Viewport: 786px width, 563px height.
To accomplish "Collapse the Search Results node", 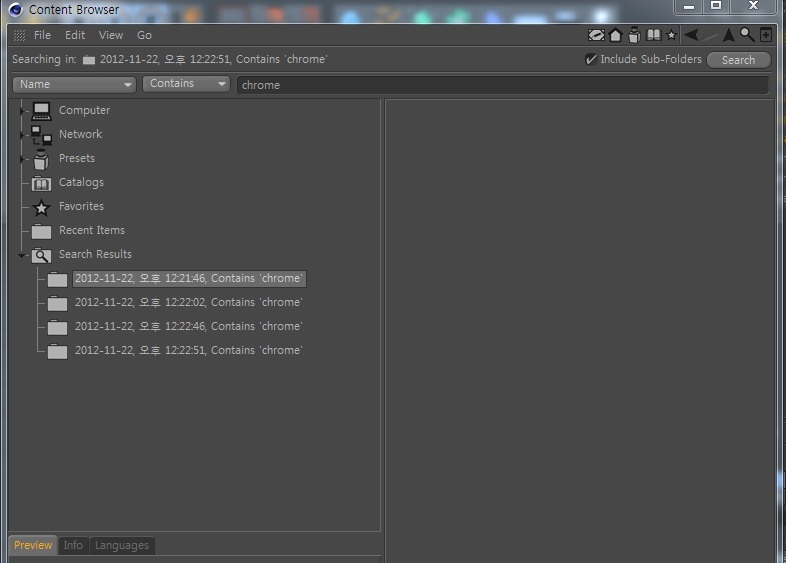I will point(22,255).
